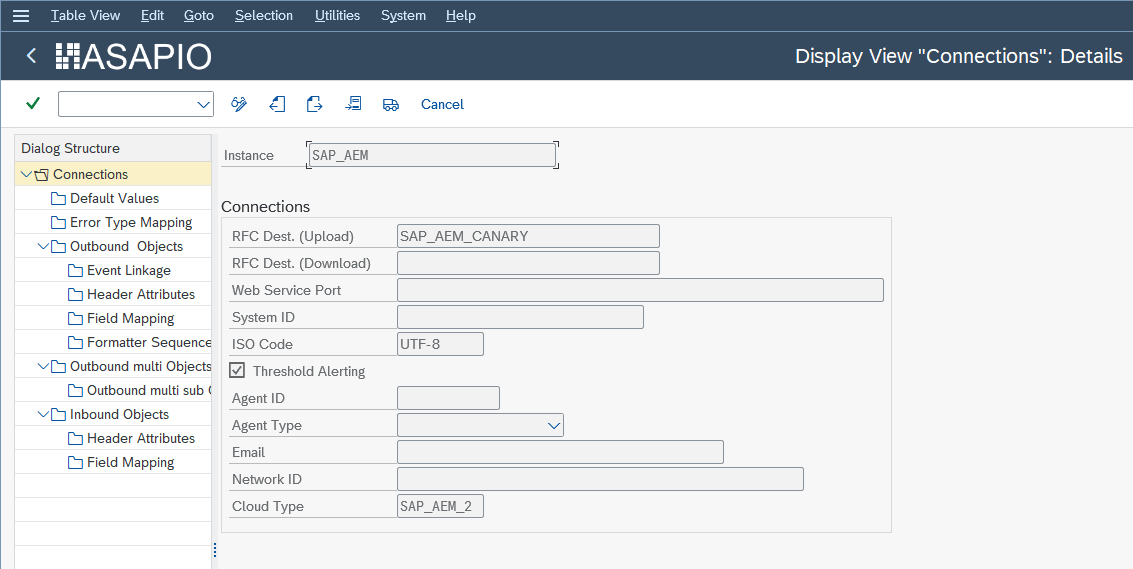Select Error Type Mapping tree item
Screen dimensions: 1133x569
tap(131, 222)
